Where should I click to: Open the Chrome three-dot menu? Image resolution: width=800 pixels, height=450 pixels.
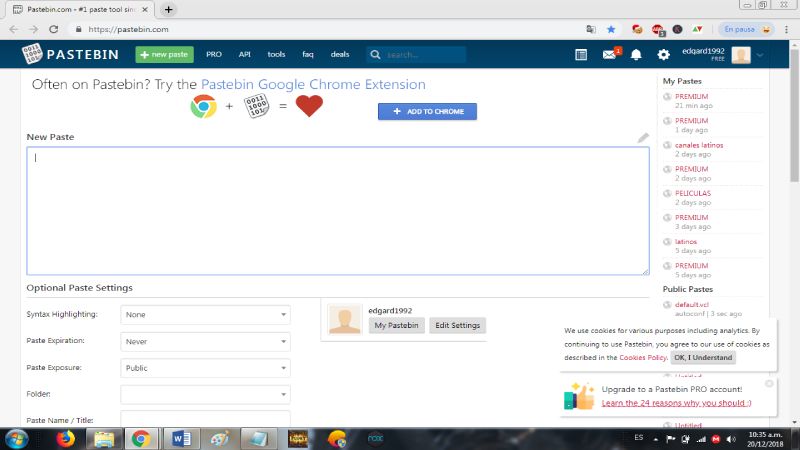click(x=786, y=30)
